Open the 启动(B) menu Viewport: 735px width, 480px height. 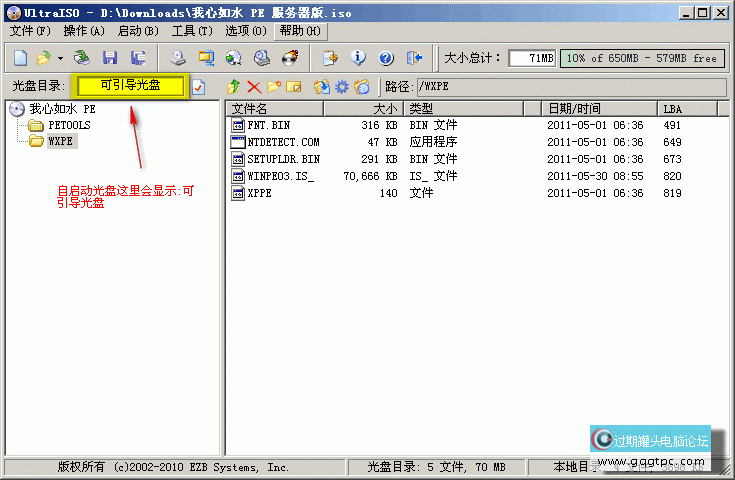pyautogui.click(x=138, y=31)
